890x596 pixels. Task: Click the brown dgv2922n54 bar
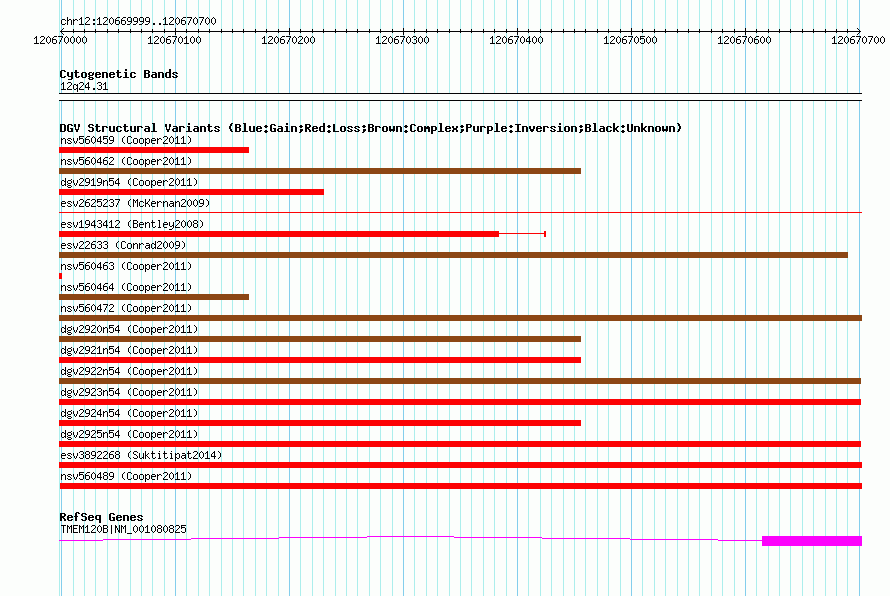(x=460, y=381)
